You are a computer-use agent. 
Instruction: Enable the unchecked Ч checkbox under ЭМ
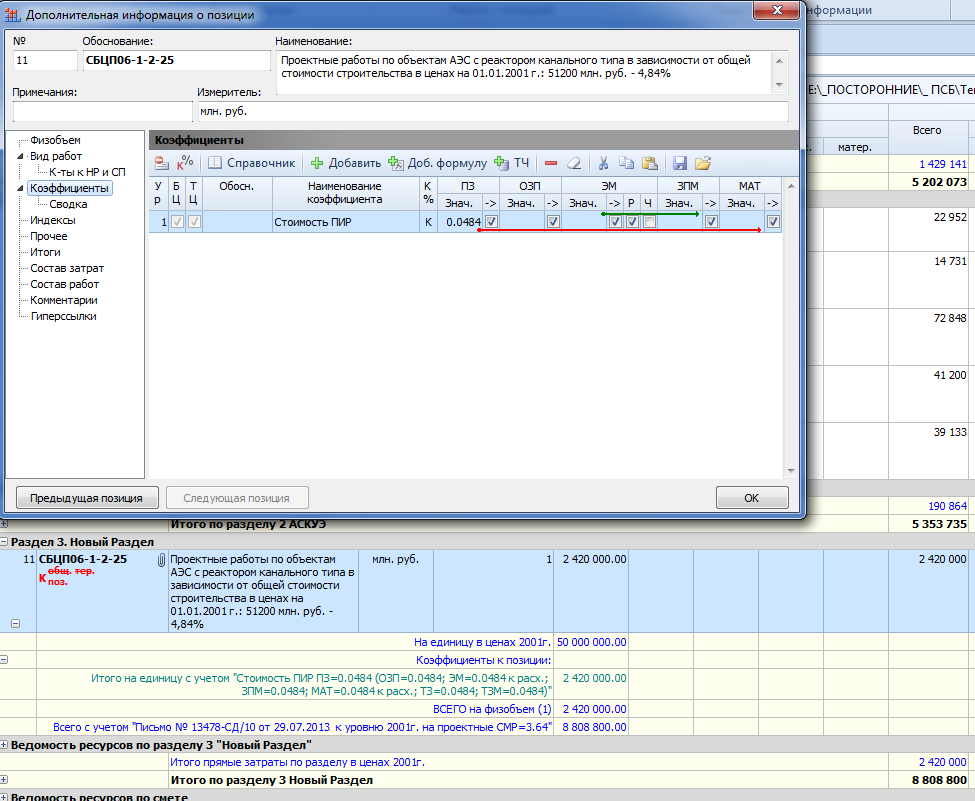pos(649,222)
